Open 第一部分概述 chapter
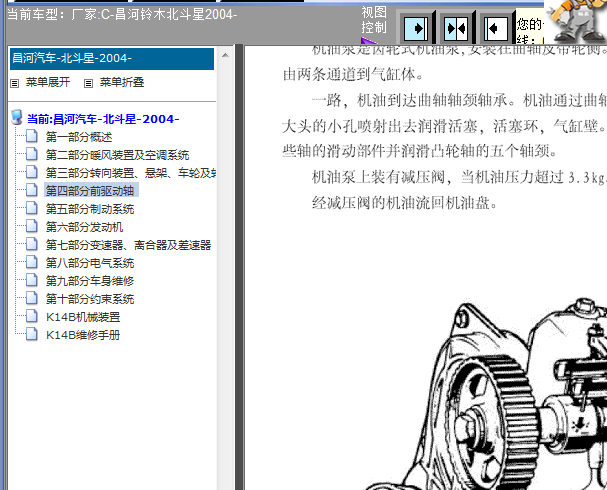The height and width of the screenshot is (490, 607). [x=79, y=137]
